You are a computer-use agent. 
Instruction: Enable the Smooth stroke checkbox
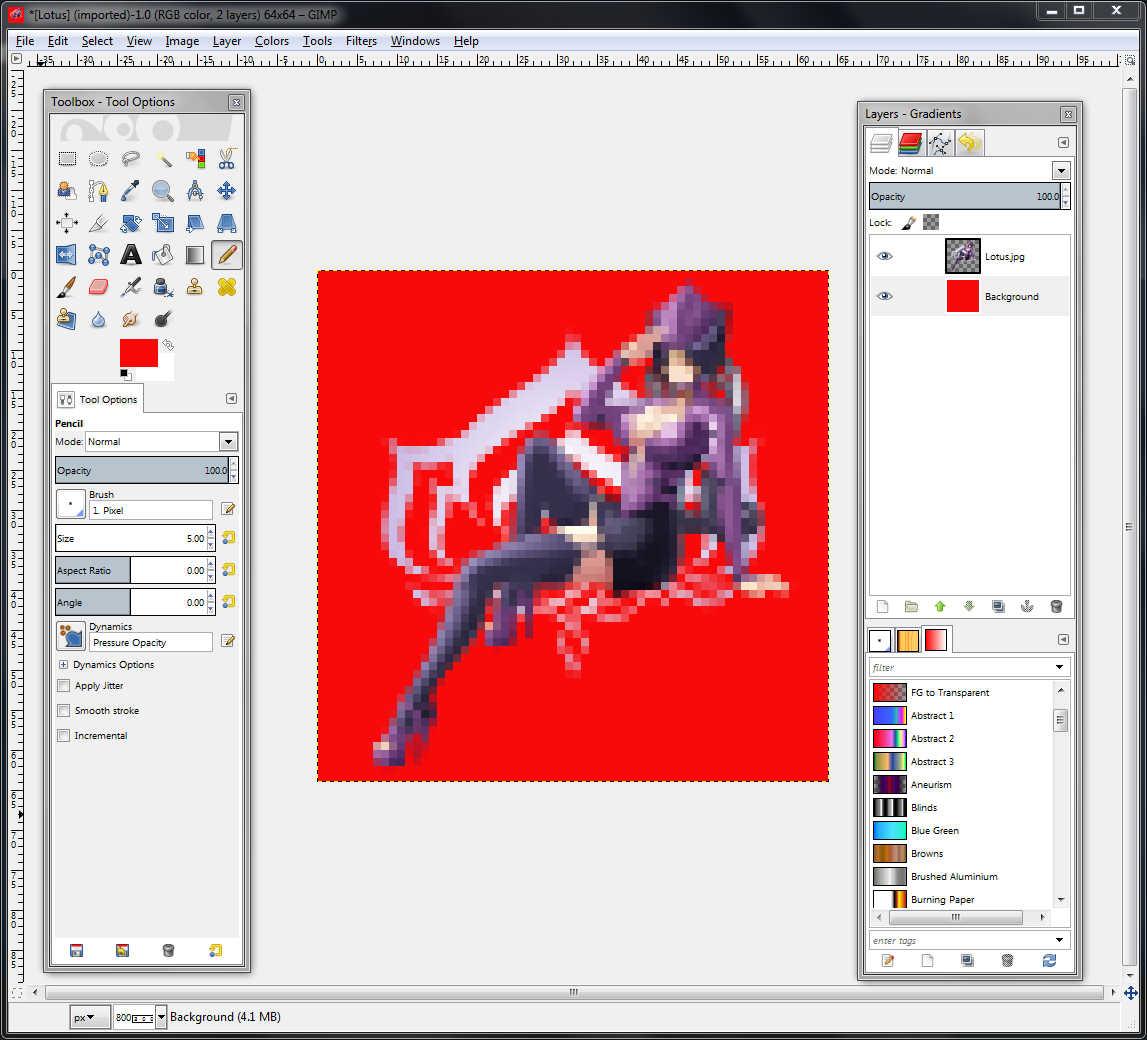coord(64,711)
